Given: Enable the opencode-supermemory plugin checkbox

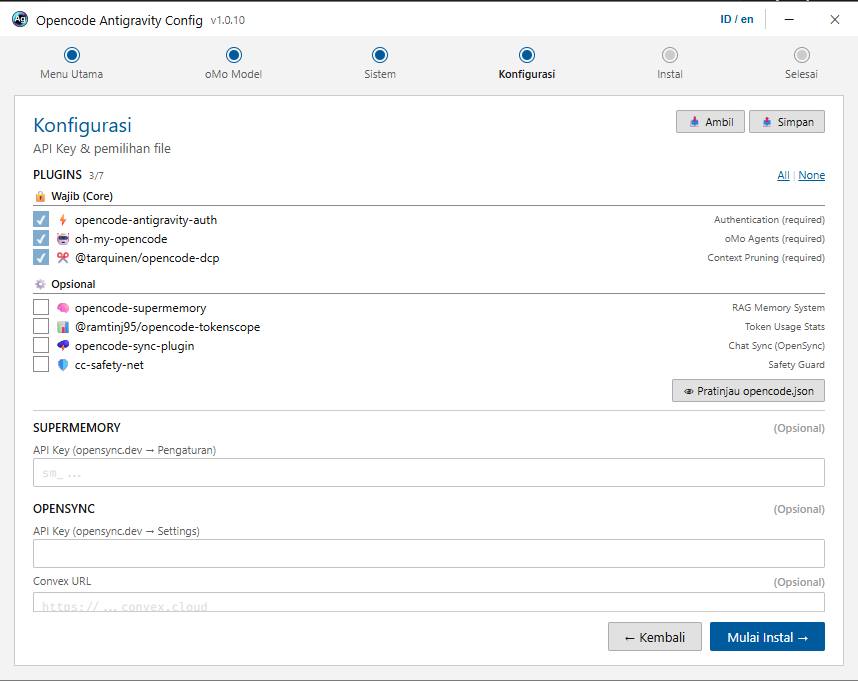Looking at the screenshot, I should pyautogui.click(x=41, y=307).
